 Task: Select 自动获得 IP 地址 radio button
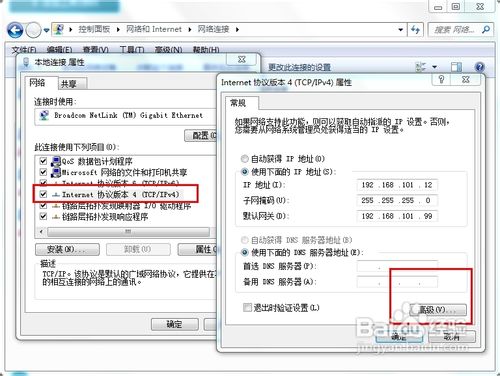245,159
